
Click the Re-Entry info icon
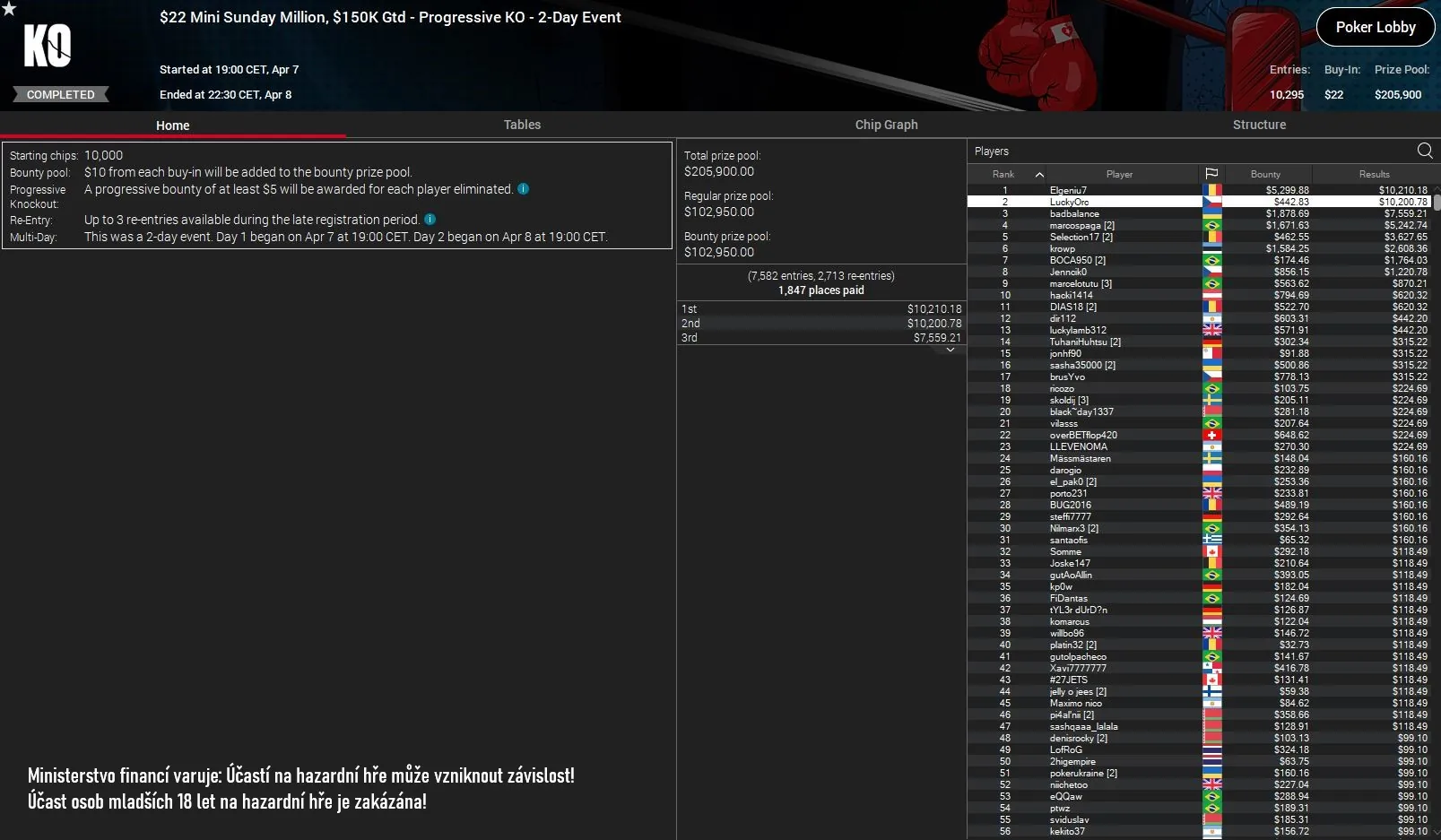[x=430, y=220]
